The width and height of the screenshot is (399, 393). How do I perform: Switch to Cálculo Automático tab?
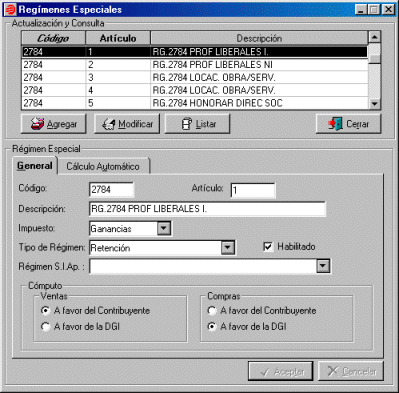(103, 166)
